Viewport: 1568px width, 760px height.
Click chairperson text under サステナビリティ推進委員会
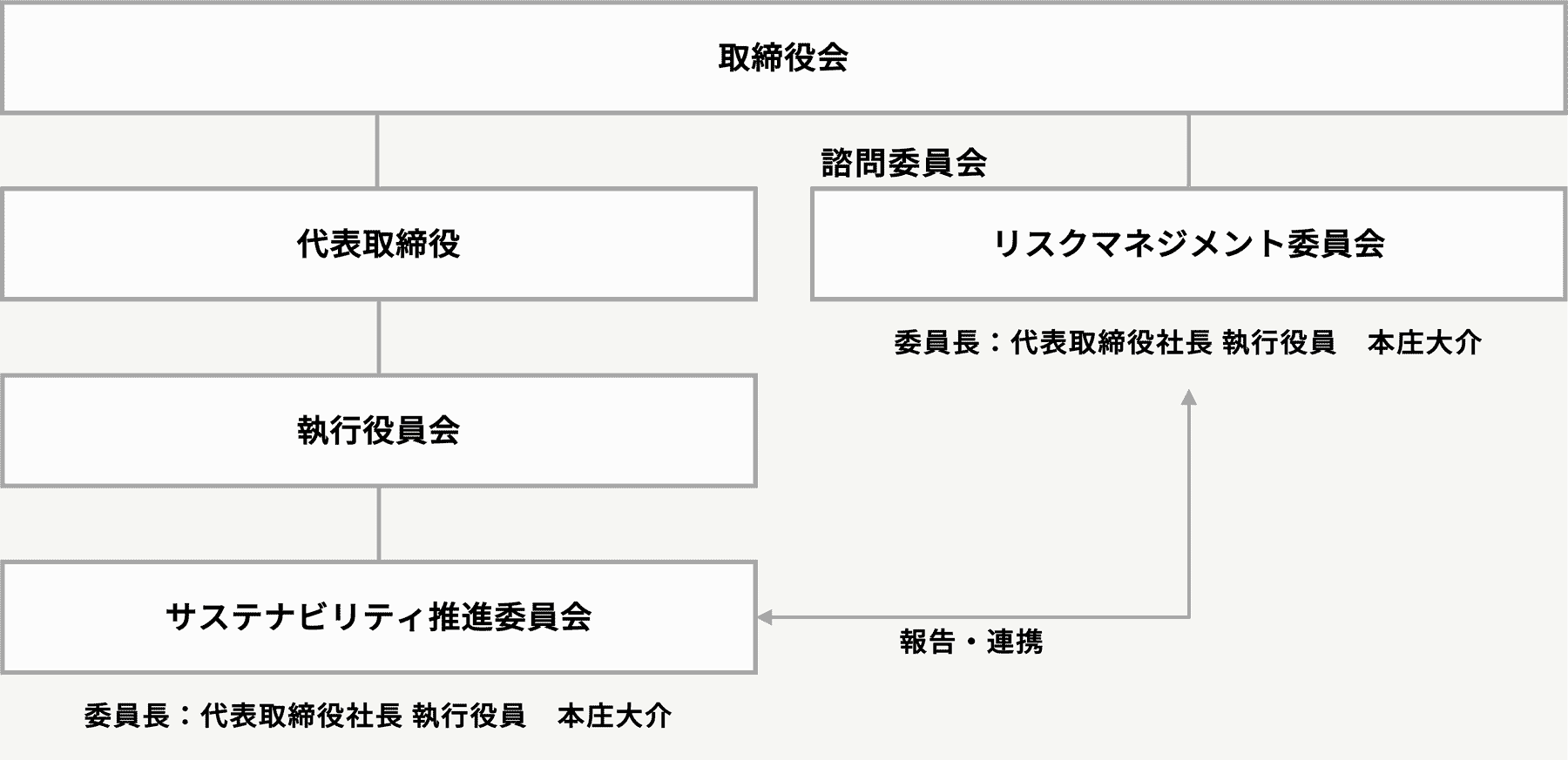click(378, 715)
